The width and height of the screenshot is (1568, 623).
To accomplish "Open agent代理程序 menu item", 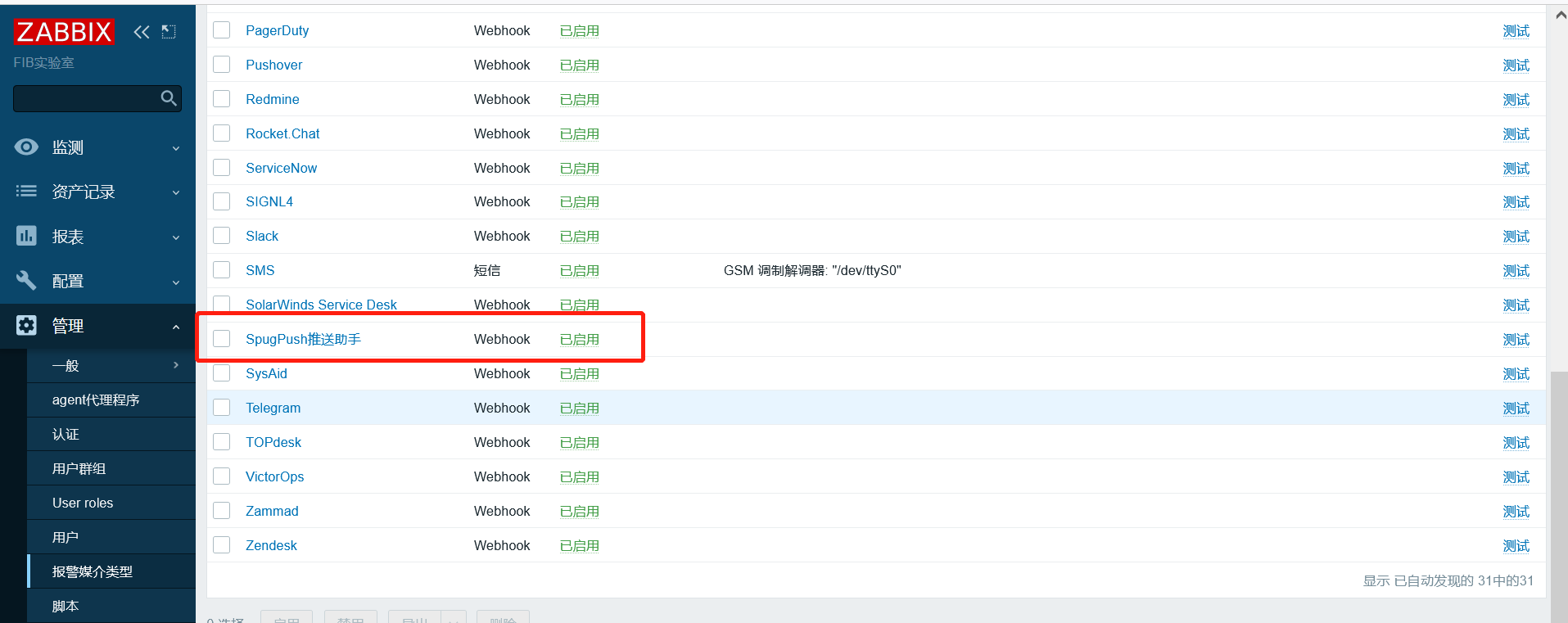I will [111, 400].
